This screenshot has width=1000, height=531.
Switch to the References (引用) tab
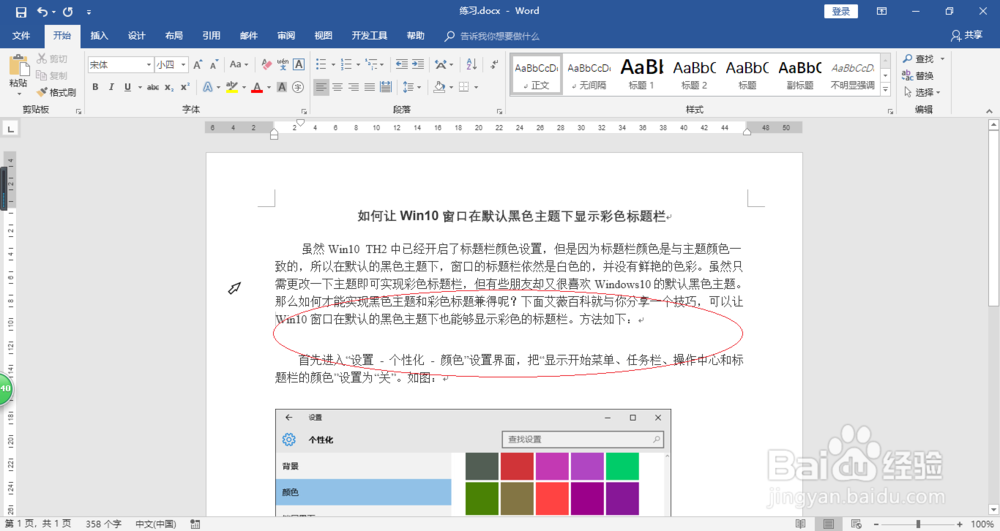pos(211,36)
